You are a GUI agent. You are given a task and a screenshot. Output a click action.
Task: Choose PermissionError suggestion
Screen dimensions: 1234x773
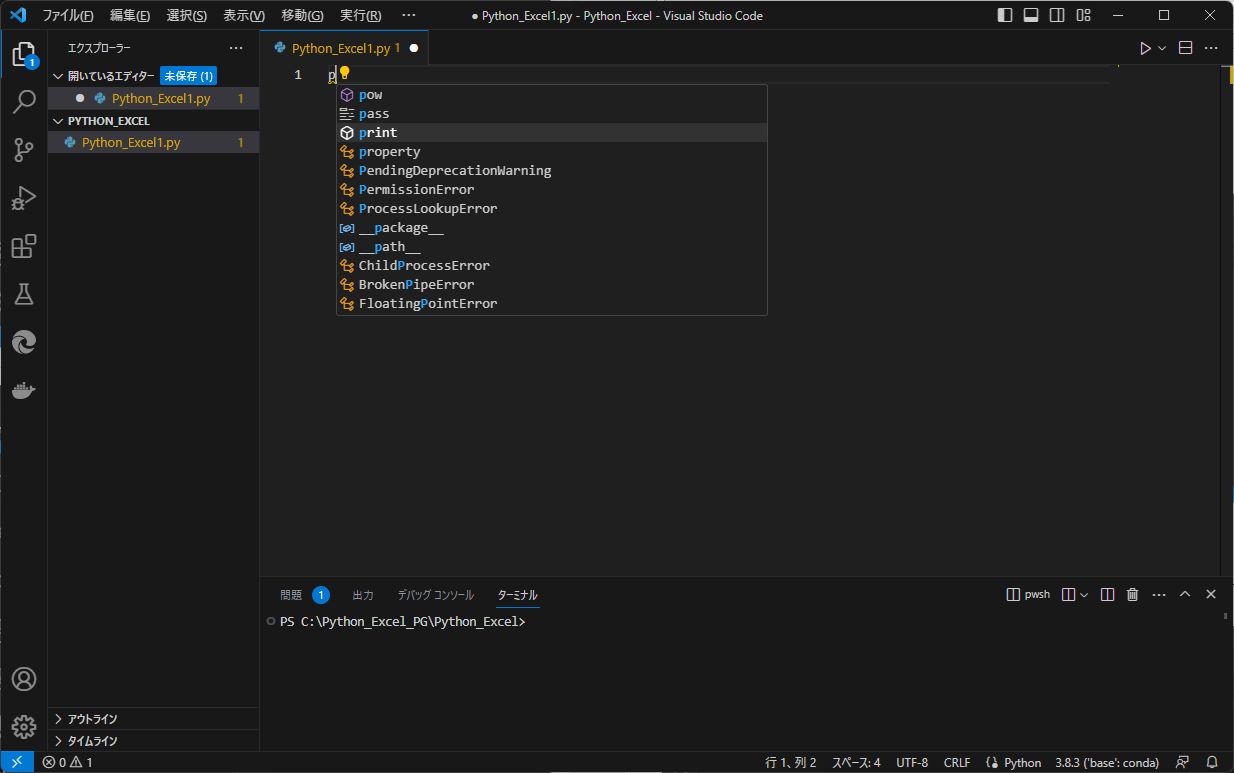552,190
